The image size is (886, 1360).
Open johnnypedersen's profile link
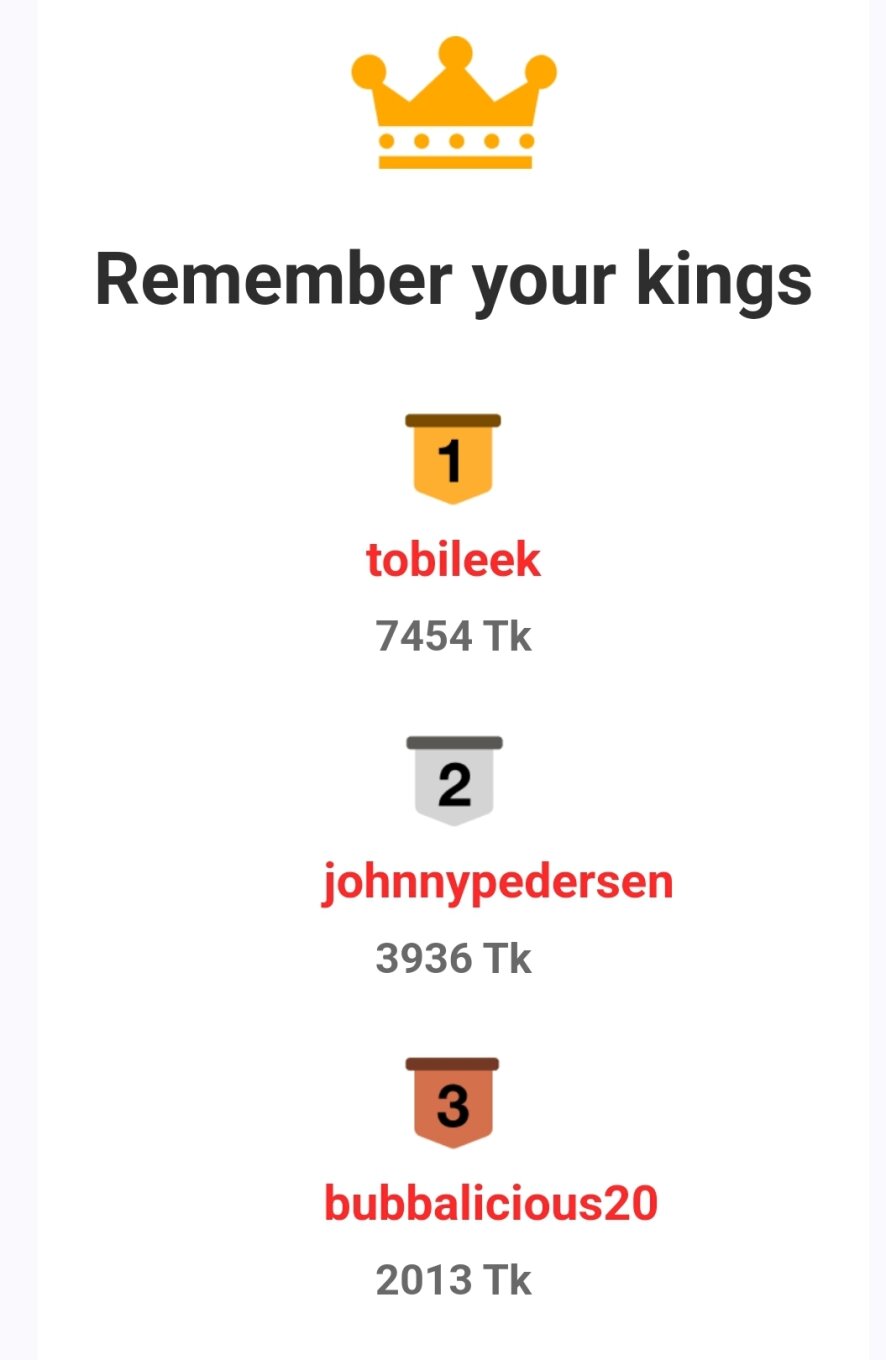497,884
